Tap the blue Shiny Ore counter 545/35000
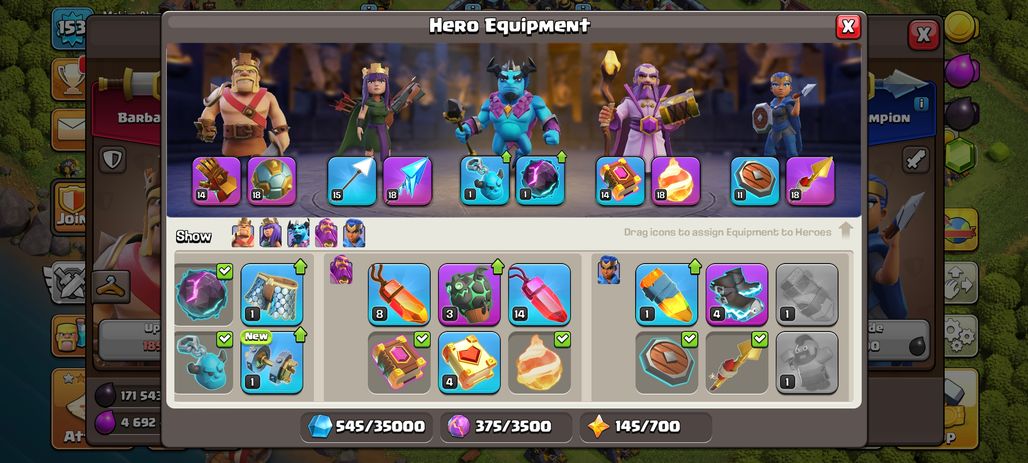Viewport: 1028px width, 463px height. [367, 426]
